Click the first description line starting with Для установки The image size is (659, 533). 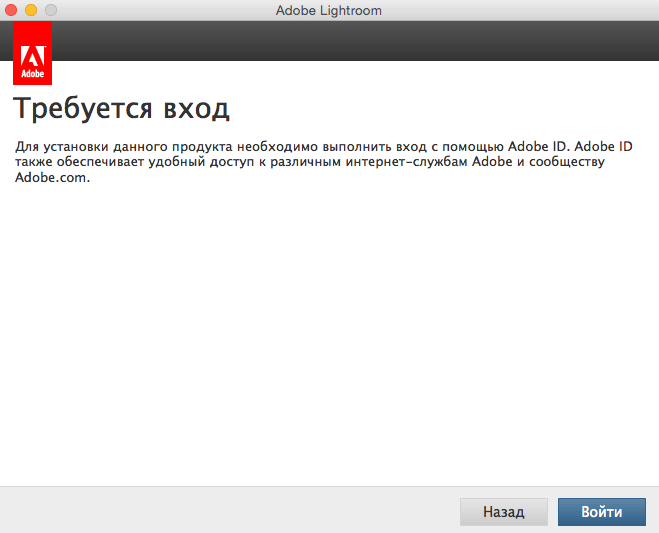pos(324,146)
